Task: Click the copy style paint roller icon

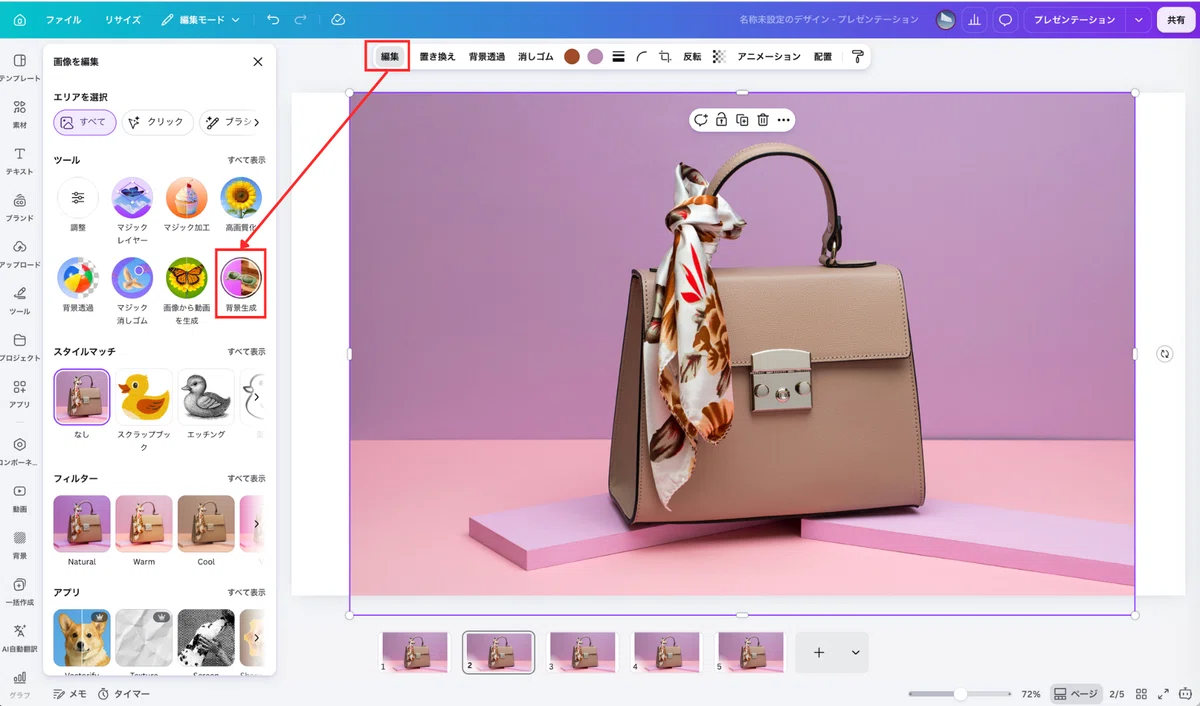Action: click(x=858, y=57)
